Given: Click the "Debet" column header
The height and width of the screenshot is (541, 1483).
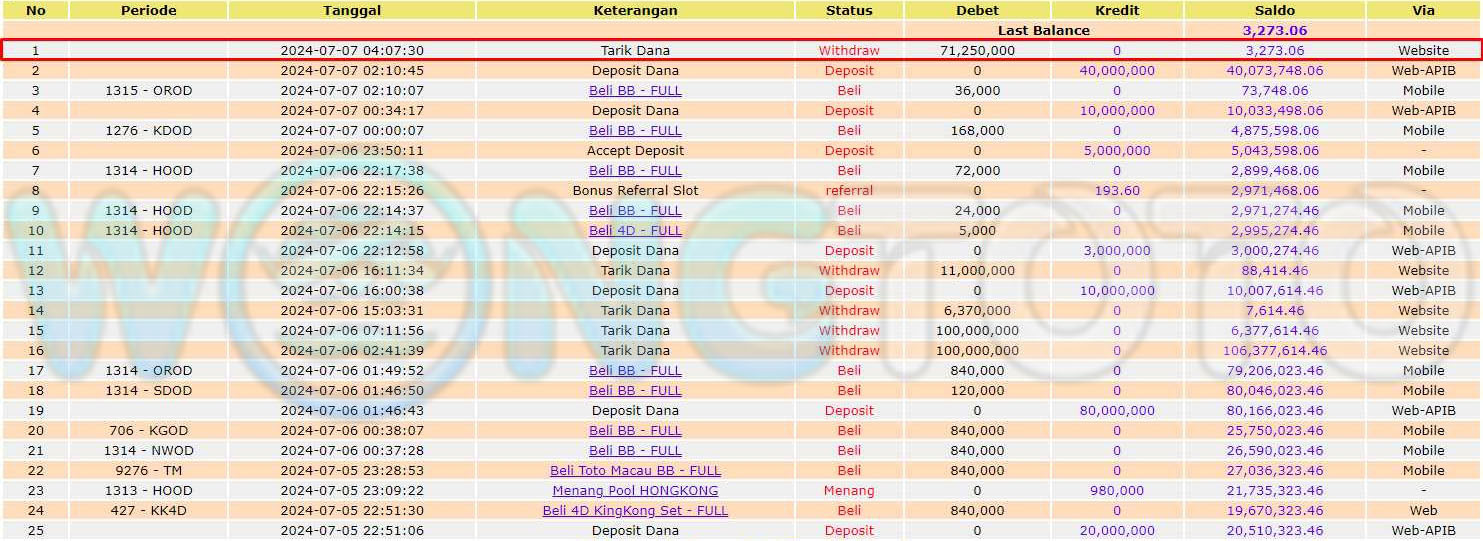Looking at the screenshot, I should tap(977, 11).
